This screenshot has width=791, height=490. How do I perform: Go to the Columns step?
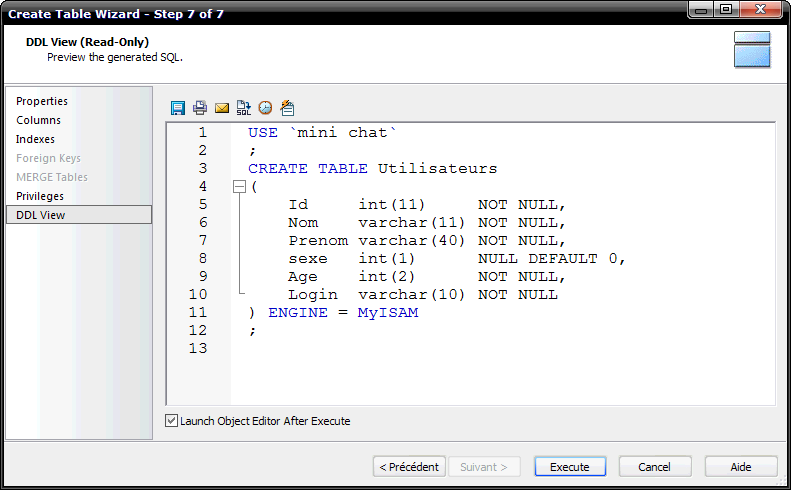[38, 120]
